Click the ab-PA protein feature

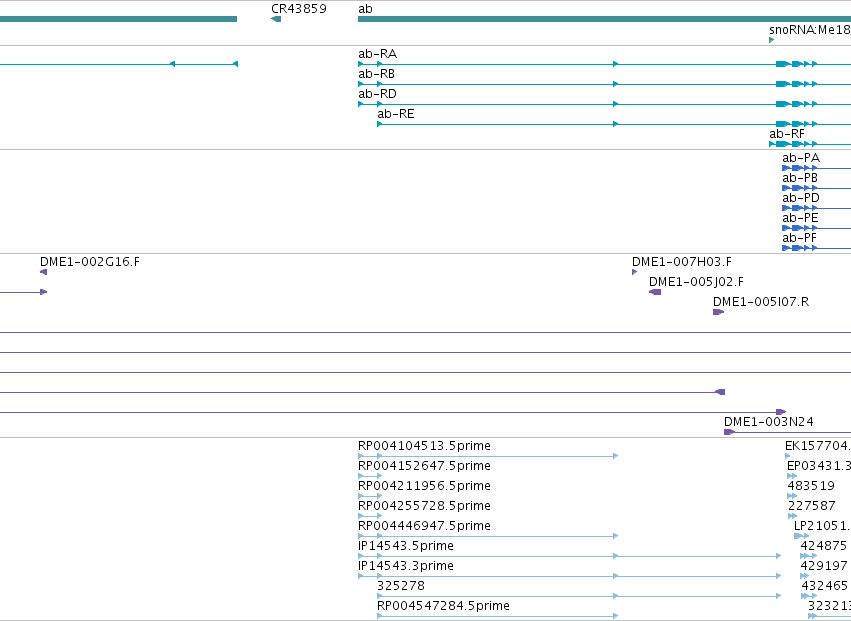pos(816,168)
